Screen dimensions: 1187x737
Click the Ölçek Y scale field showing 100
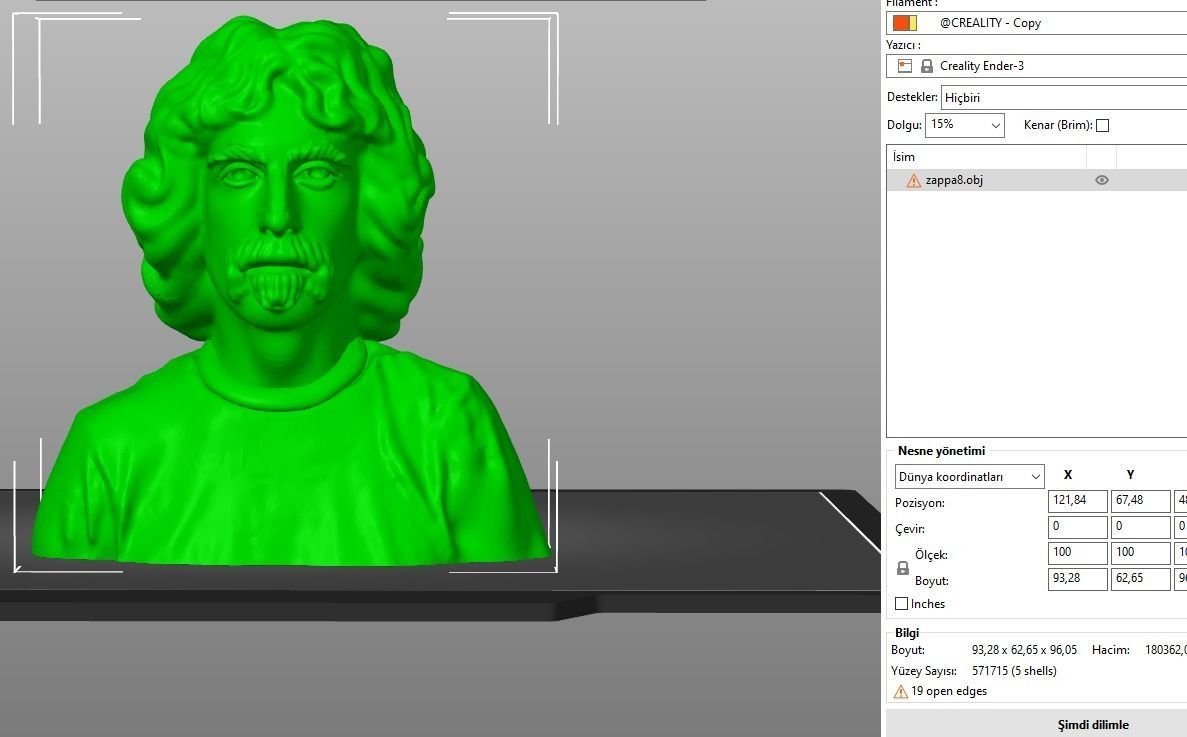pyautogui.click(x=1140, y=553)
